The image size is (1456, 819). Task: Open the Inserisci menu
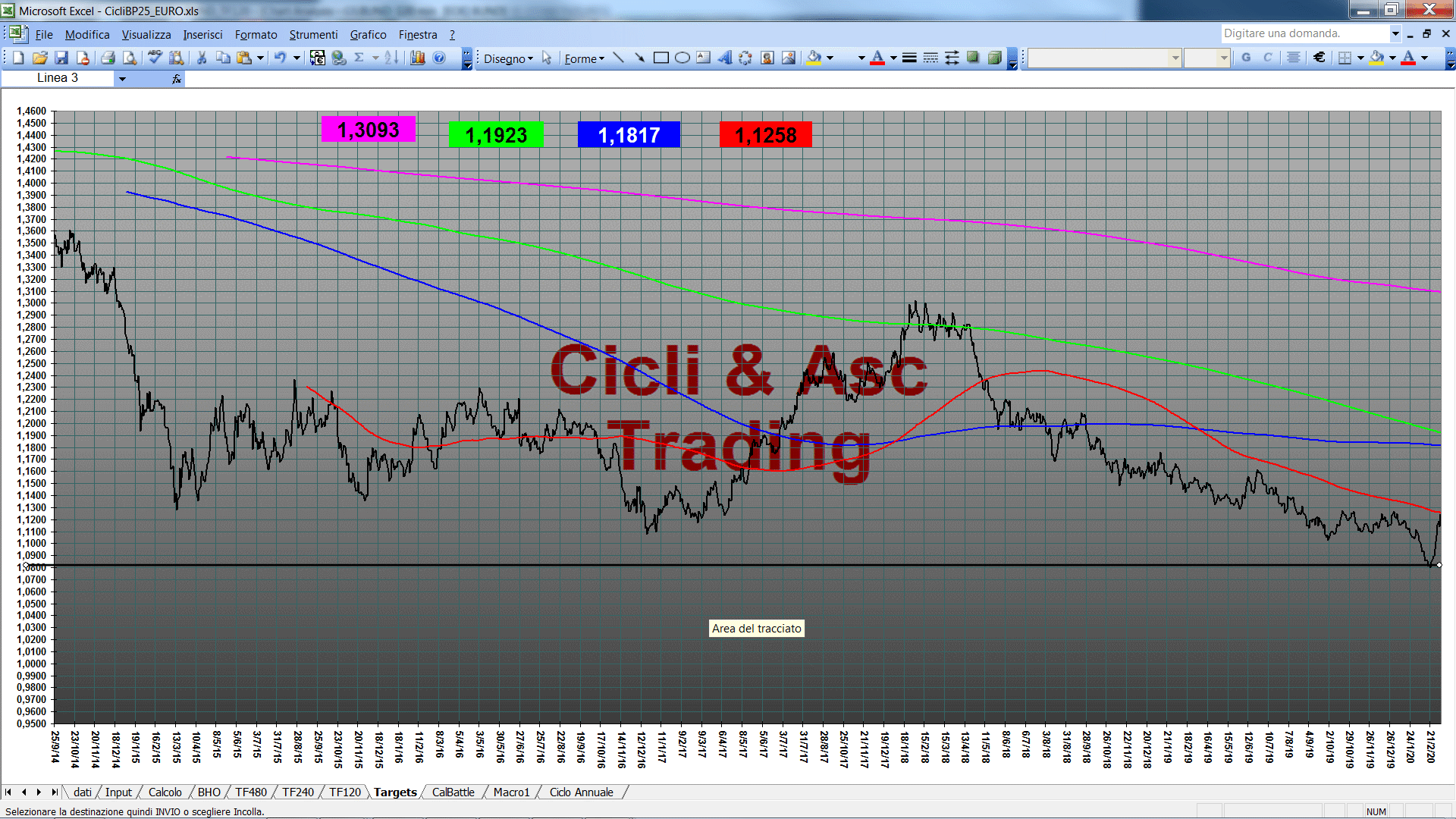pos(202,35)
